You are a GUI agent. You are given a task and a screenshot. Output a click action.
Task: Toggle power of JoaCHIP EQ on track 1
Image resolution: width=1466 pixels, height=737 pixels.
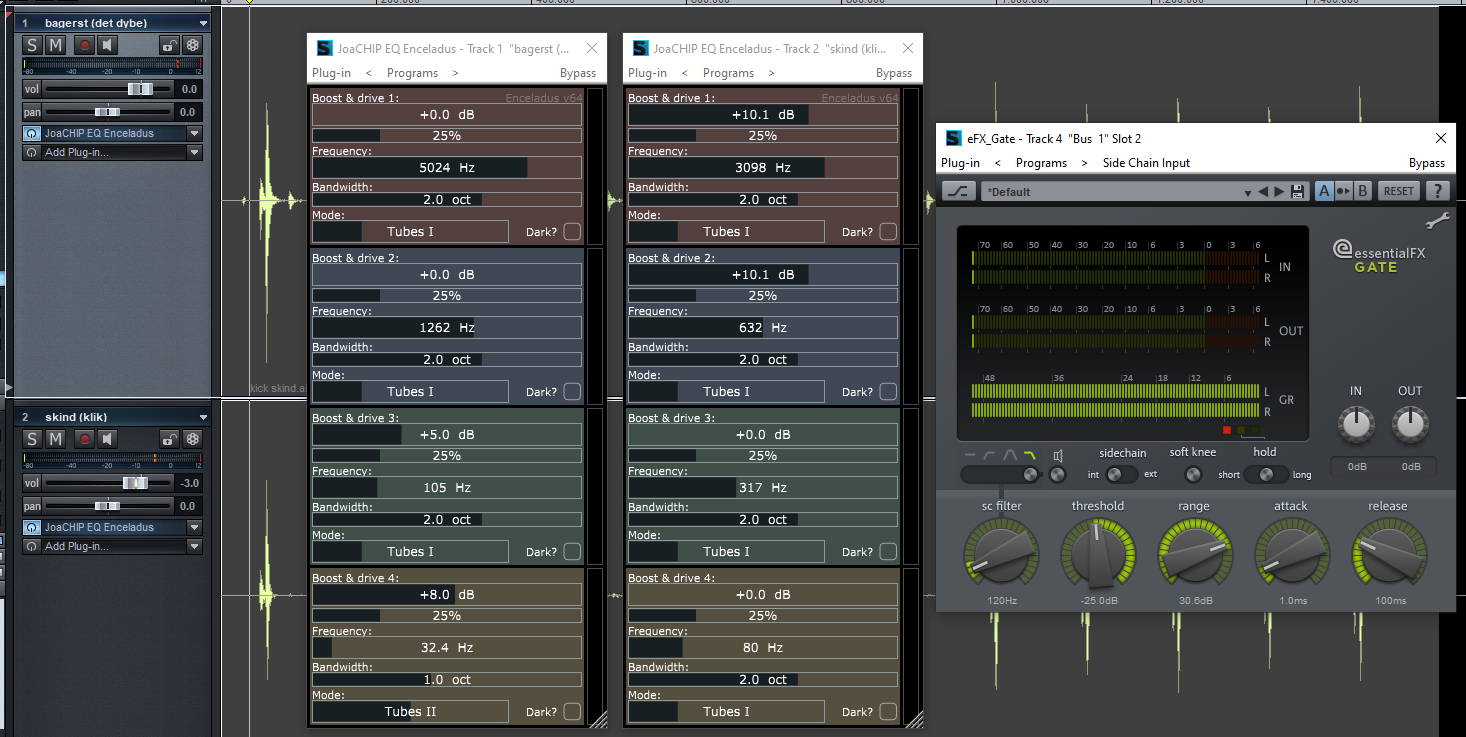pos(32,133)
